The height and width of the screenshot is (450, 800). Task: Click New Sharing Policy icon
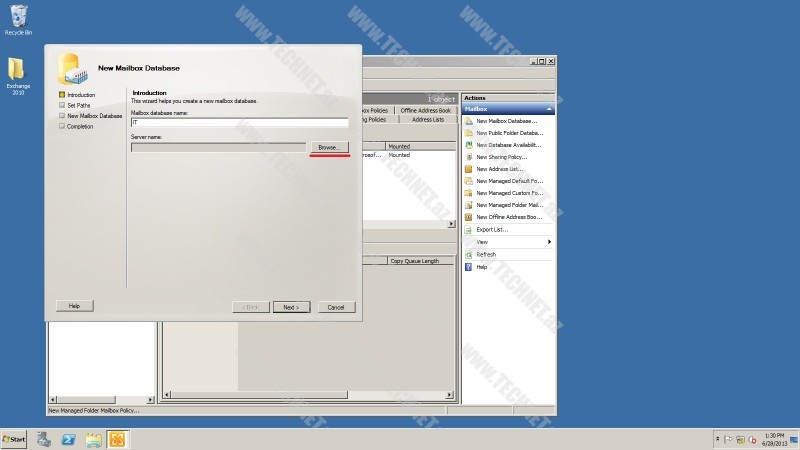(468, 157)
